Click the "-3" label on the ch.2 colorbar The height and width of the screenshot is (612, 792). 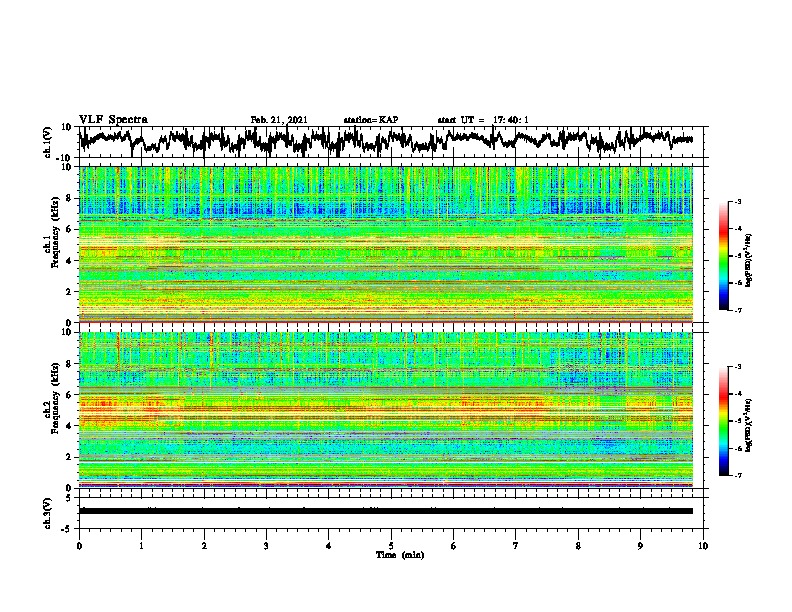(738, 367)
